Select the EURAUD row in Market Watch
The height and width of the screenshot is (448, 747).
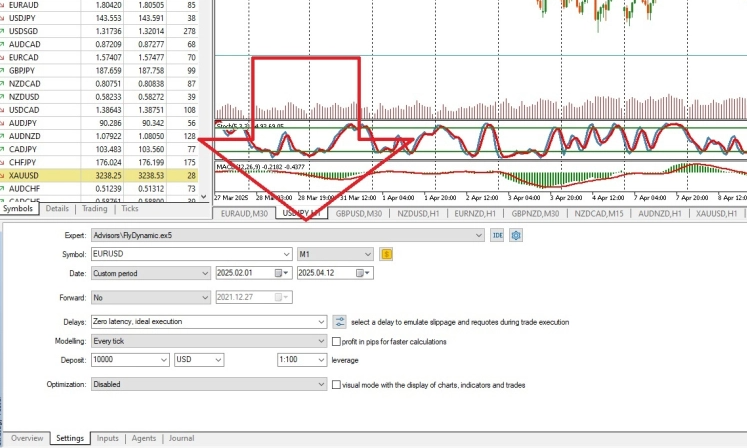99,5
